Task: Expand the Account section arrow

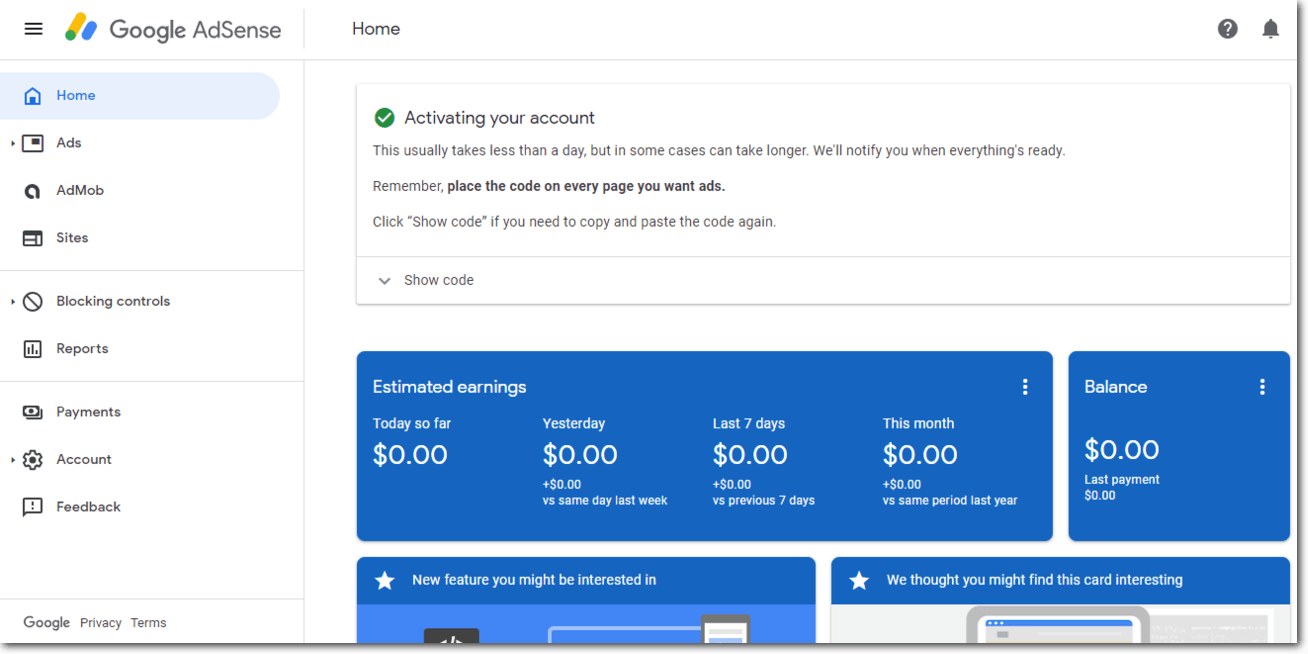Action: click(x=13, y=460)
